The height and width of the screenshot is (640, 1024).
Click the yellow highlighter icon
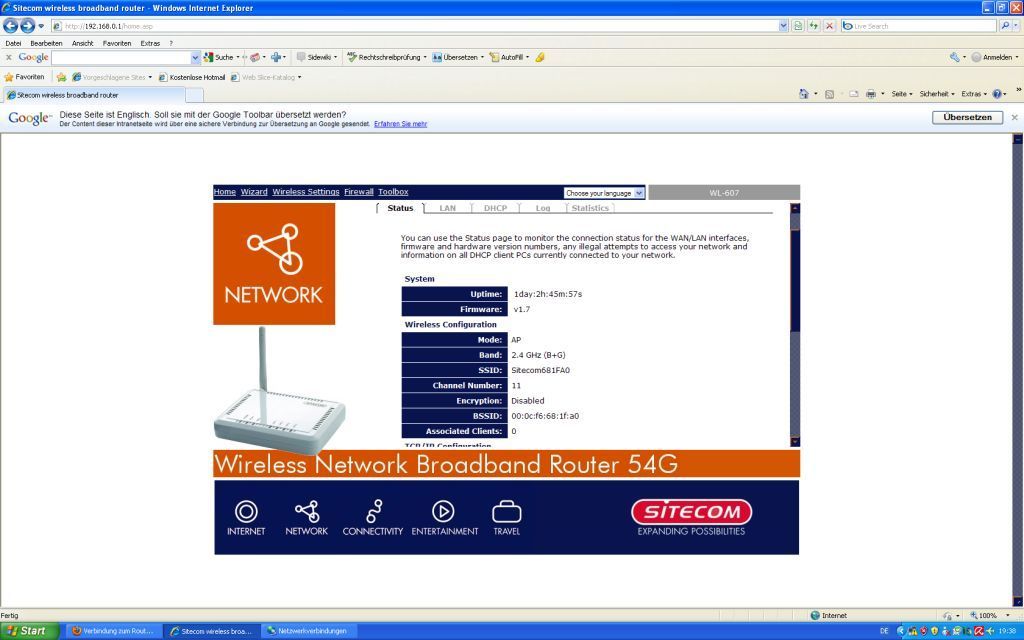click(539, 57)
